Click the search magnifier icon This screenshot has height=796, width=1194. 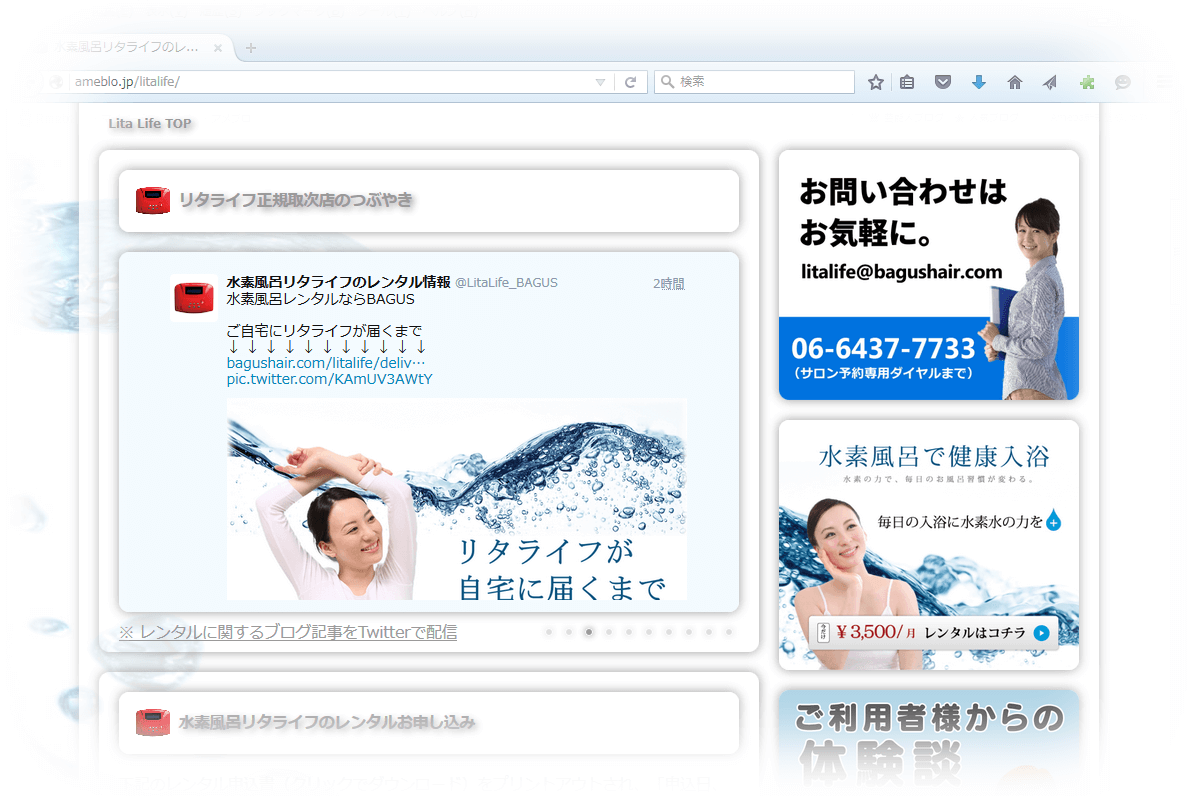pos(667,82)
